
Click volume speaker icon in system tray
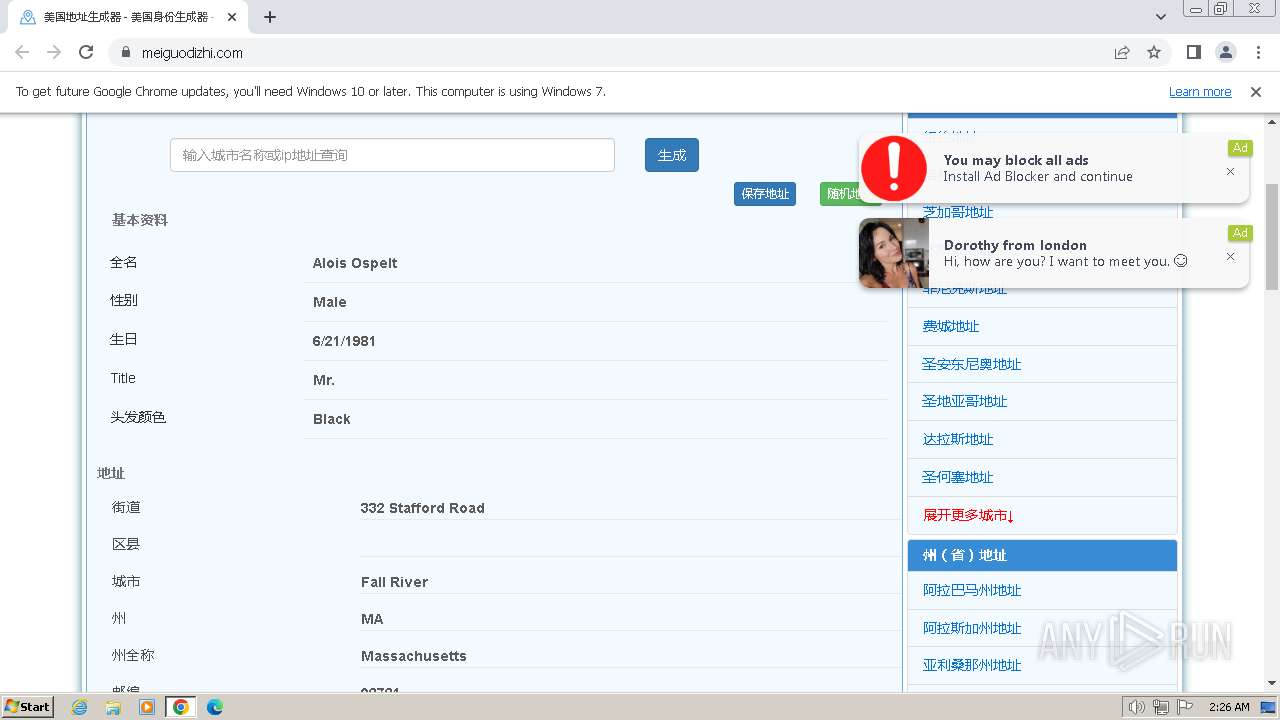(x=1136, y=707)
